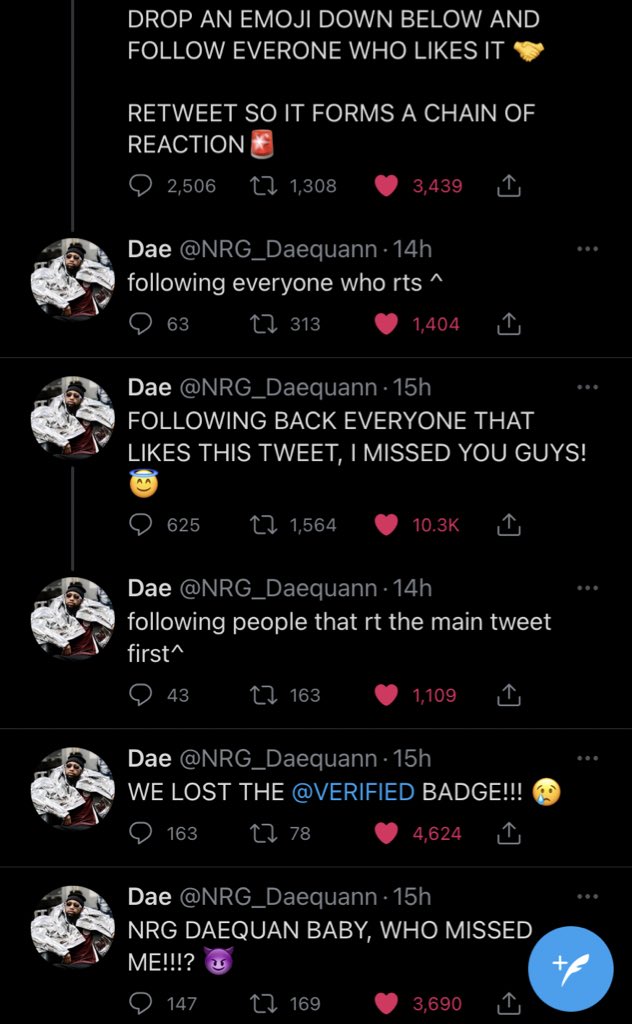Open the @VERIFIED mention link
Viewport: 632px width, 1024px height.
point(353,792)
